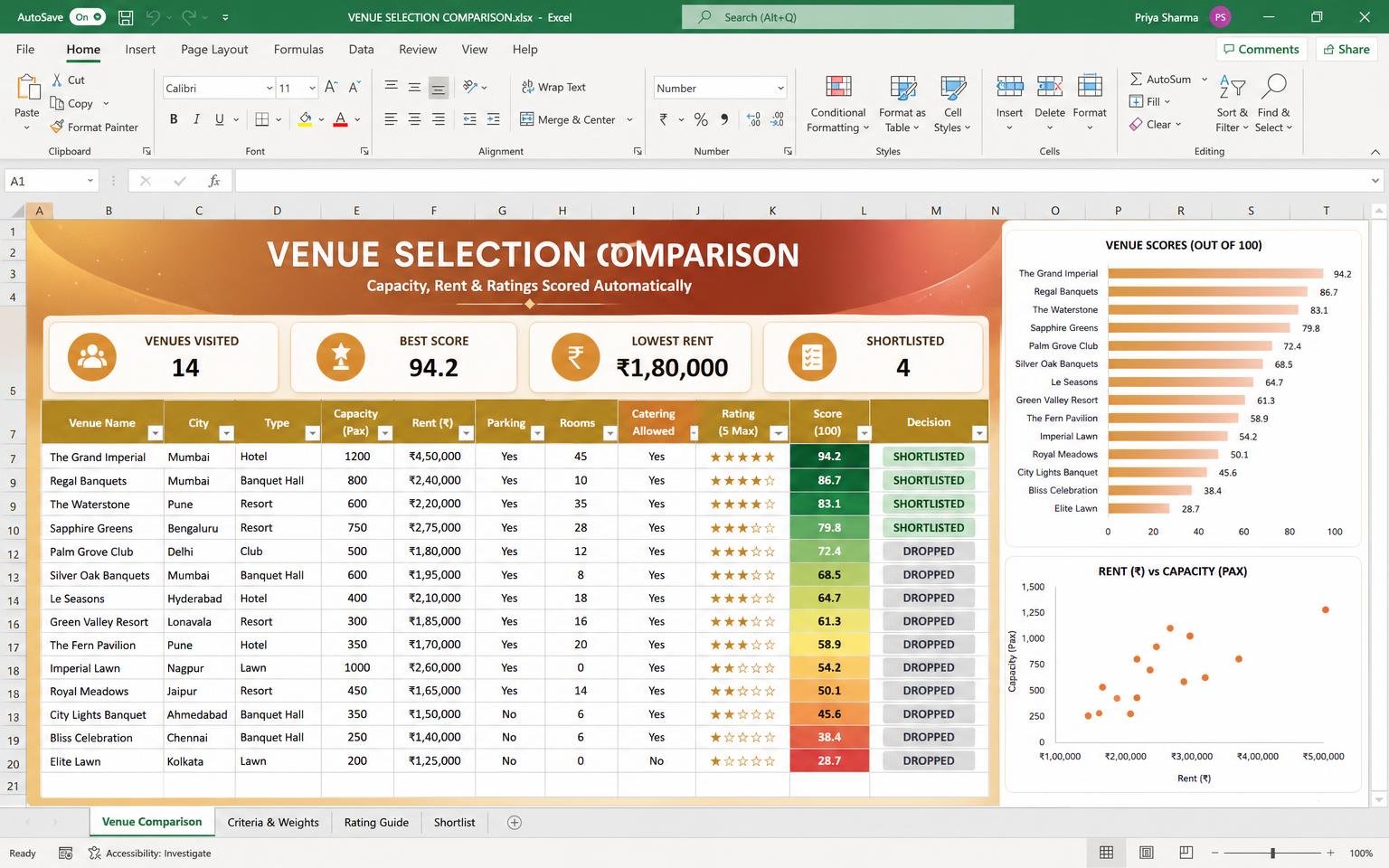Open the File menu tab
The image size is (1389, 868).
(25, 49)
